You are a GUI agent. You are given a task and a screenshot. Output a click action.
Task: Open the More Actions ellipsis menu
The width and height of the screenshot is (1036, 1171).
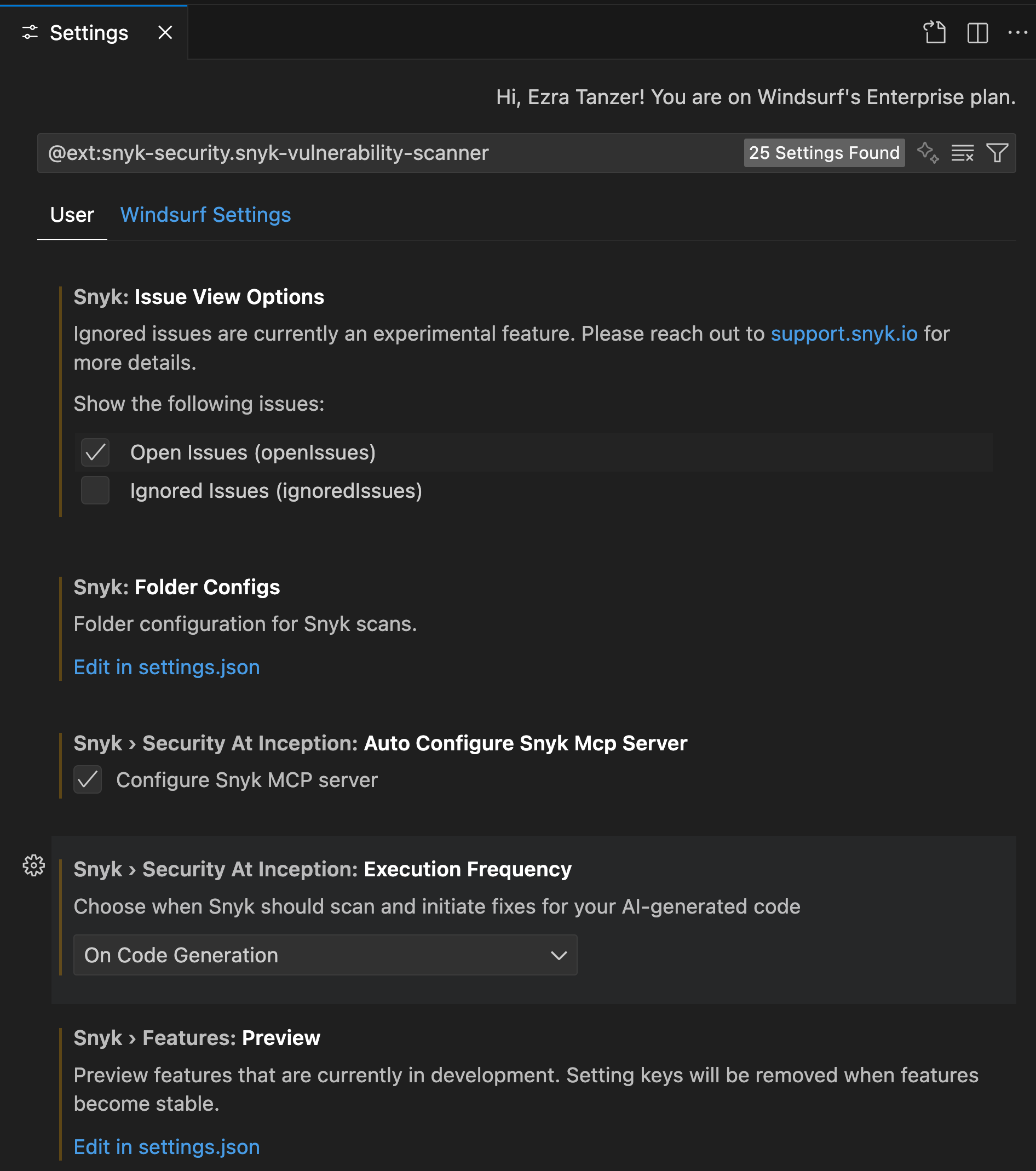(x=1017, y=33)
